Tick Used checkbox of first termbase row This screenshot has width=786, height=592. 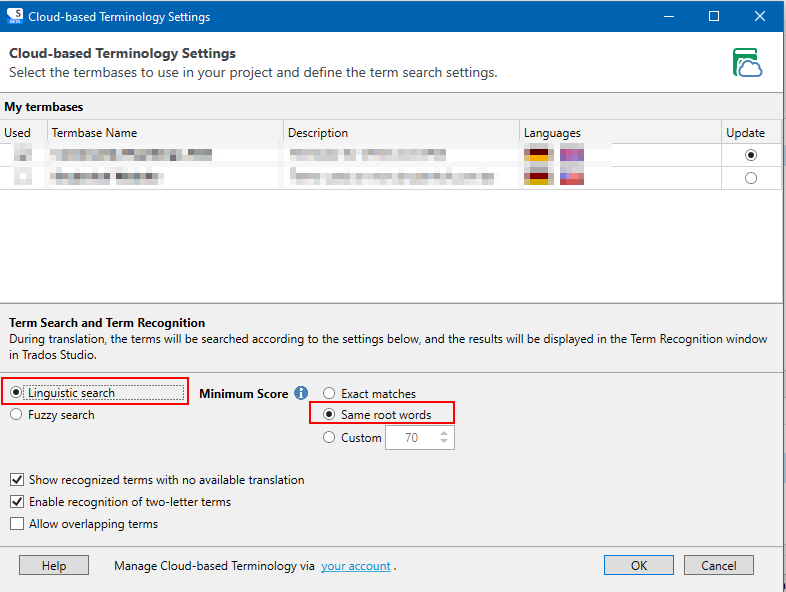(x=23, y=154)
